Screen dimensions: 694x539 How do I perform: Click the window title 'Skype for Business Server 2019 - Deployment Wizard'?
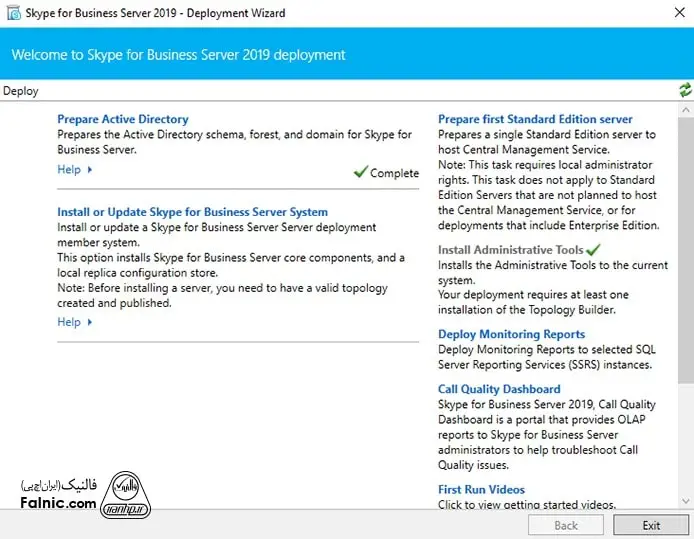click(x=155, y=13)
